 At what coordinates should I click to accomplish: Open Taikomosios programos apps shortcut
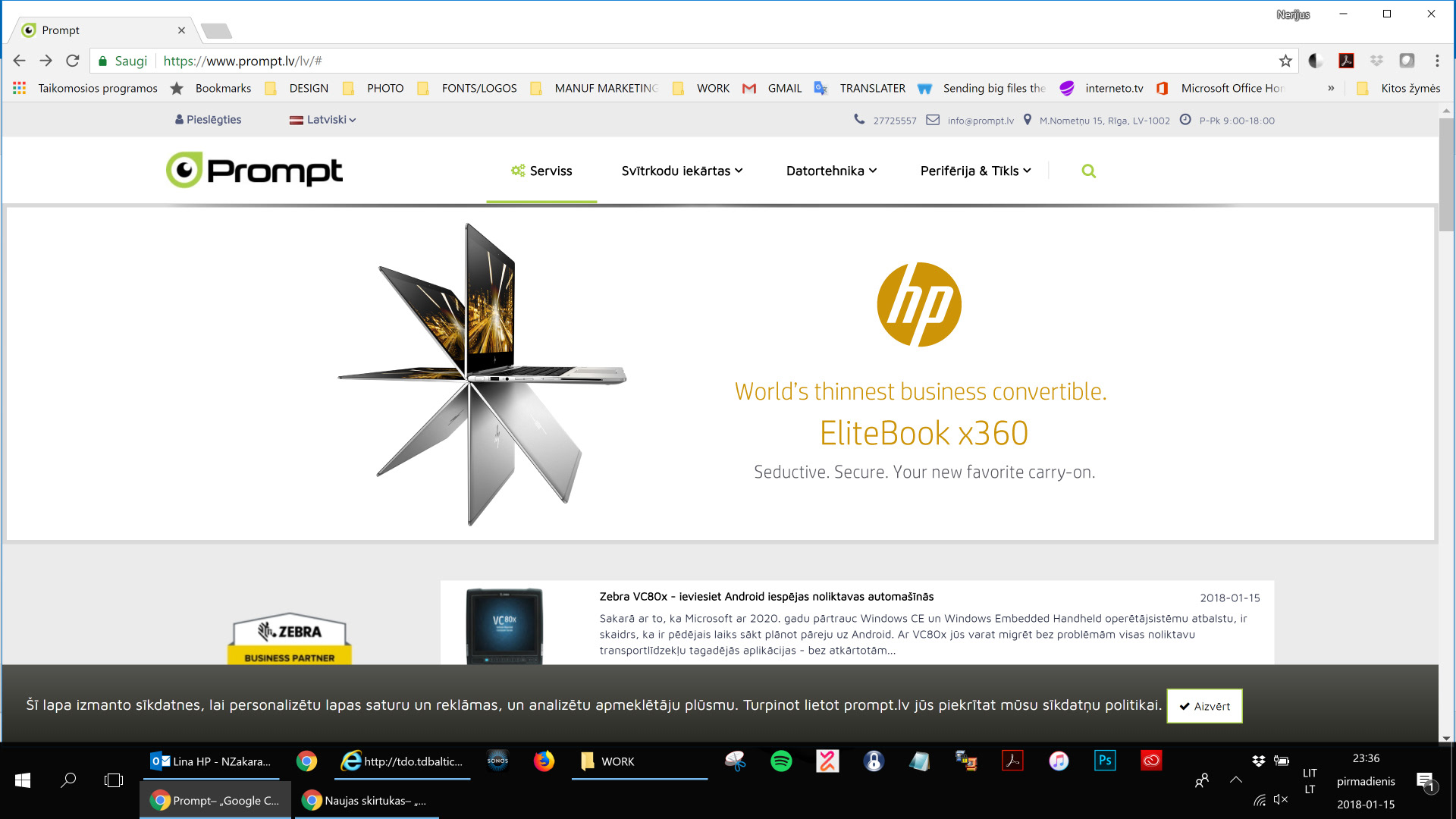pos(86,88)
